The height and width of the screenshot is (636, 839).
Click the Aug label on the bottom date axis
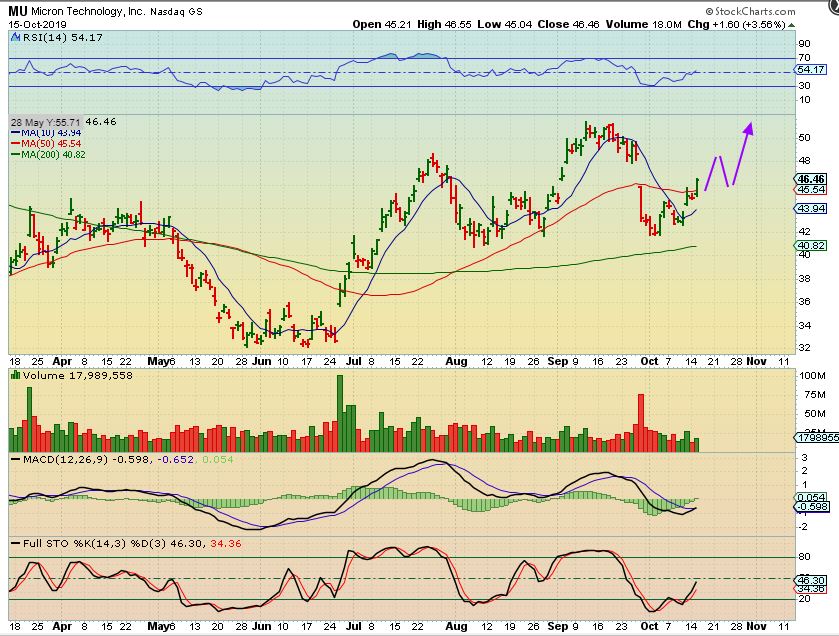456,626
